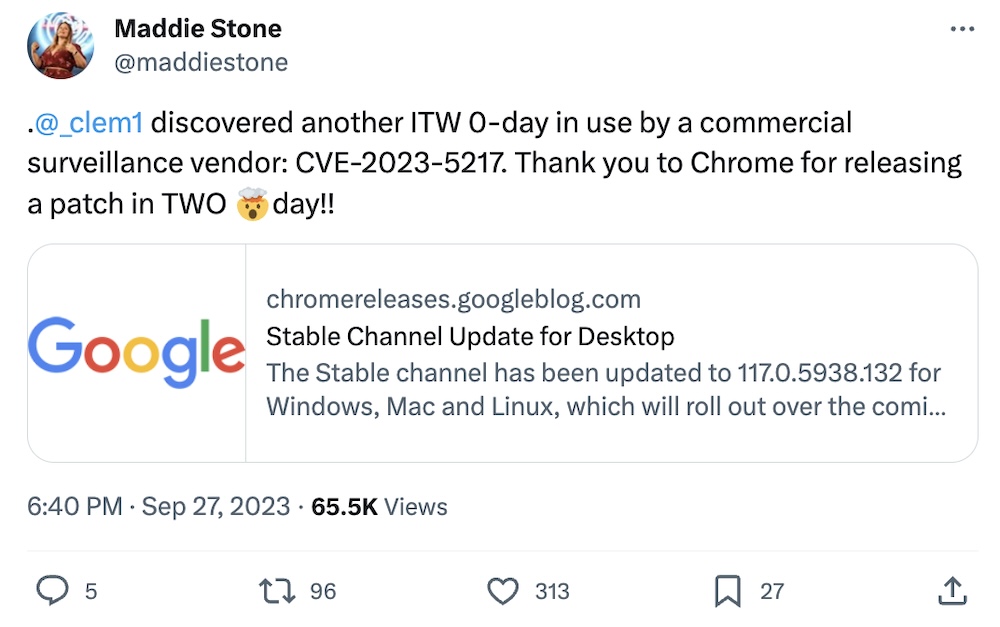Open the share menu via the share icon
The height and width of the screenshot is (627, 1000).
[952, 590]
